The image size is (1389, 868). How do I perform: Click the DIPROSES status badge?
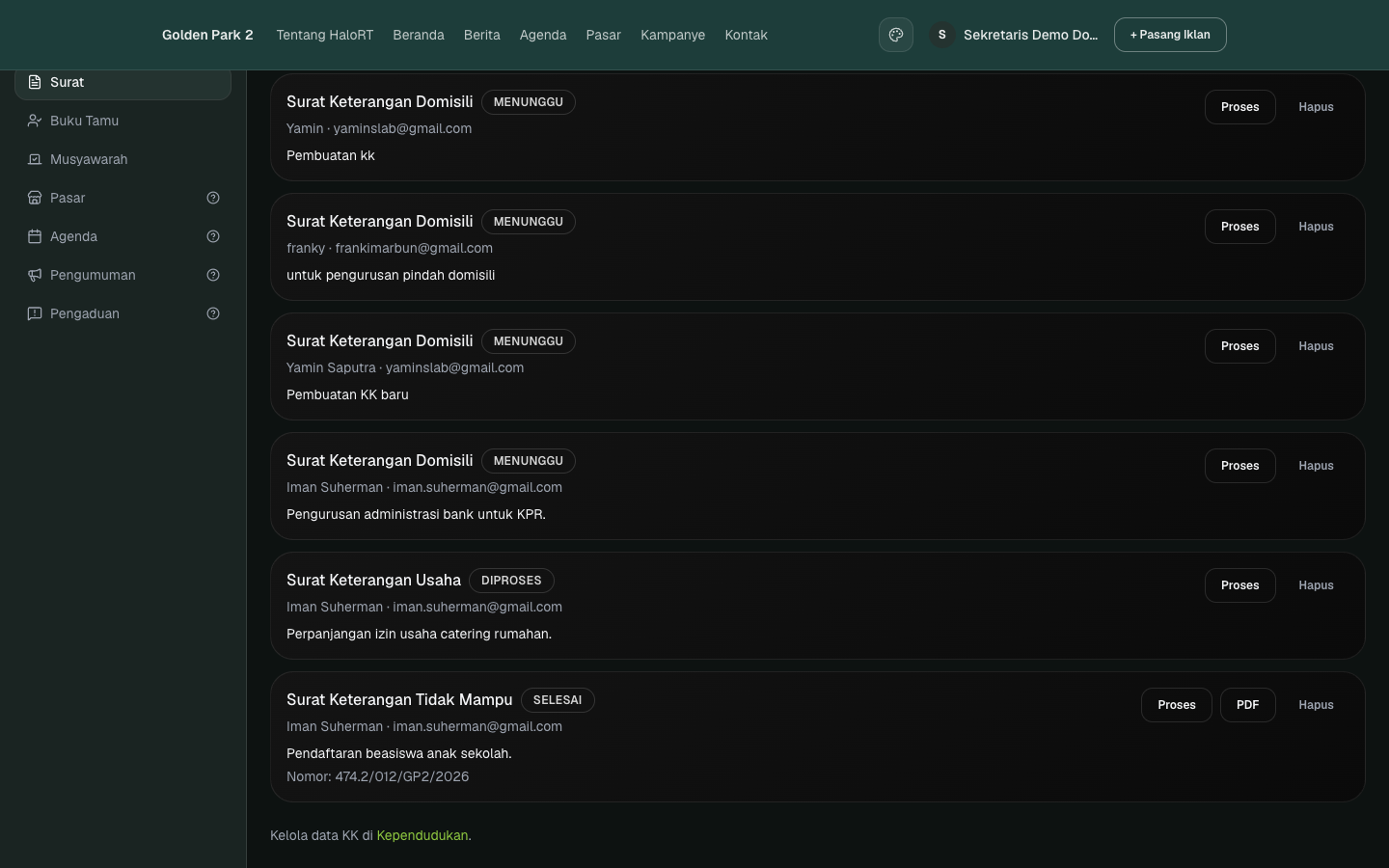point(511,581)
